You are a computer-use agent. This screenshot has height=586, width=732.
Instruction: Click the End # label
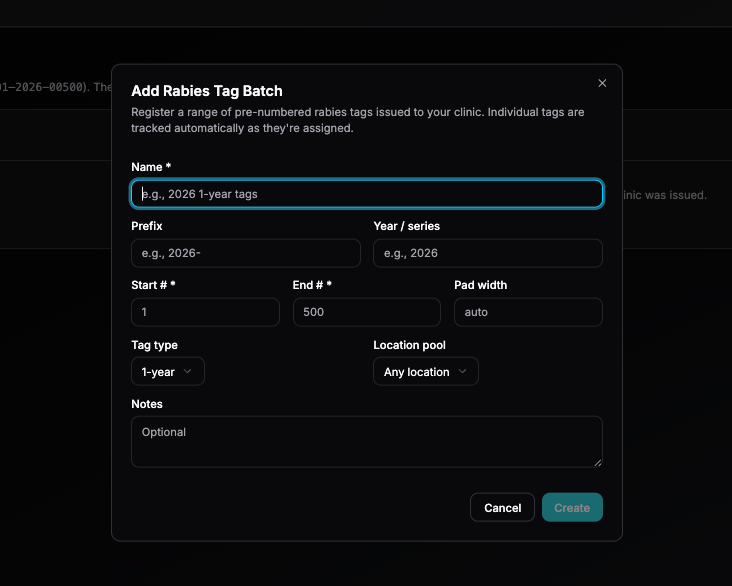click(x=312, y=285)
